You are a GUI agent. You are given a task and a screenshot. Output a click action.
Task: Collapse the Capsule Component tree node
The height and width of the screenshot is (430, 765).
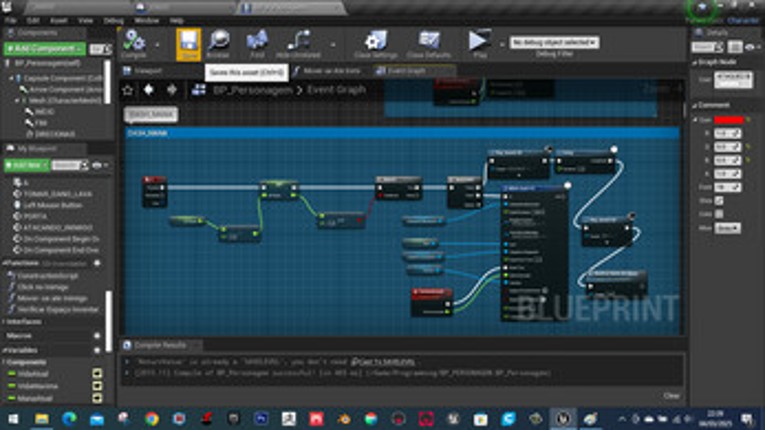coord(11,79)
